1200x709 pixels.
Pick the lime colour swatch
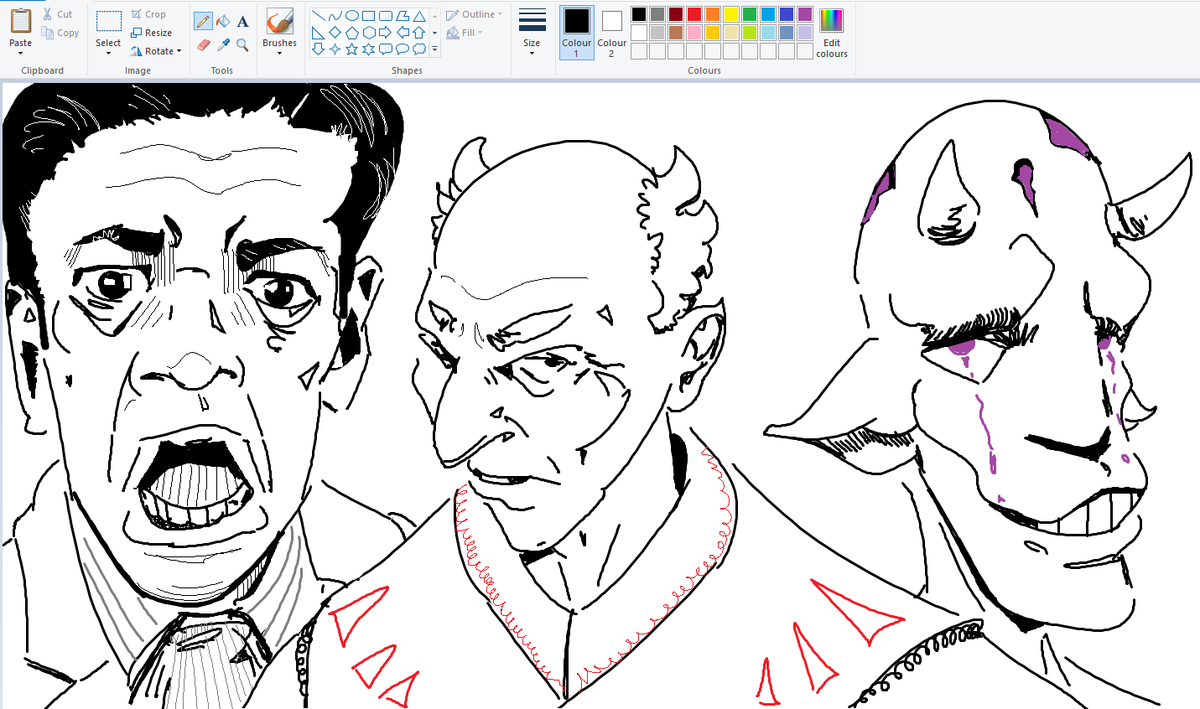point(749,32)
